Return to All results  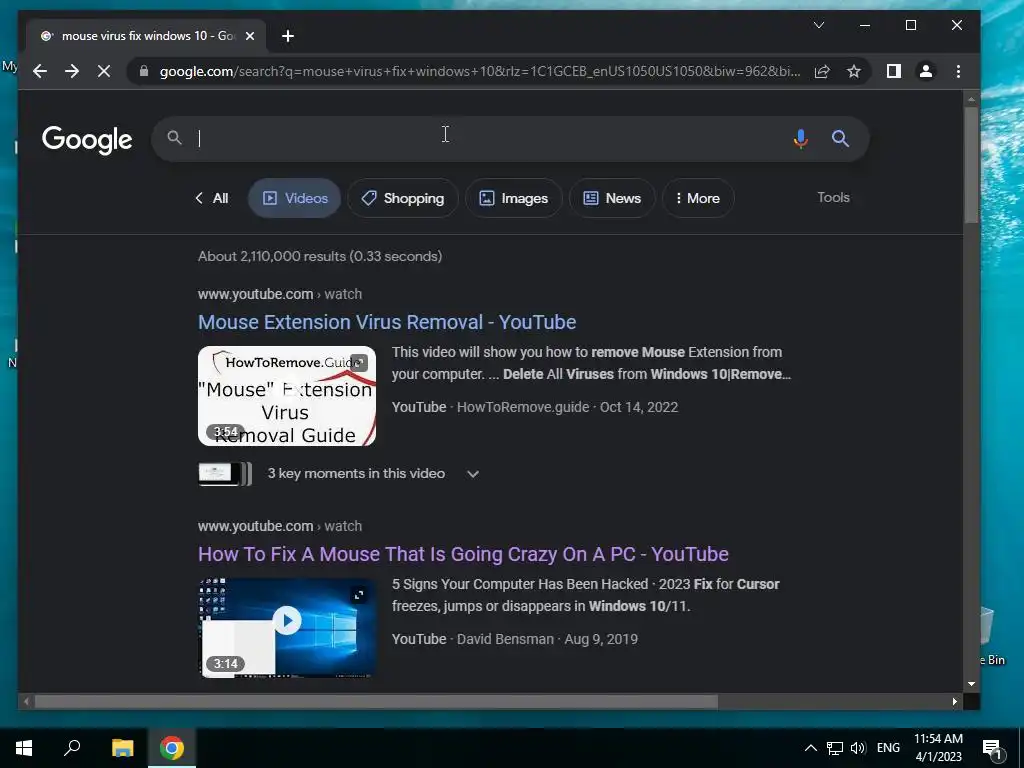[x=212, y=198]
